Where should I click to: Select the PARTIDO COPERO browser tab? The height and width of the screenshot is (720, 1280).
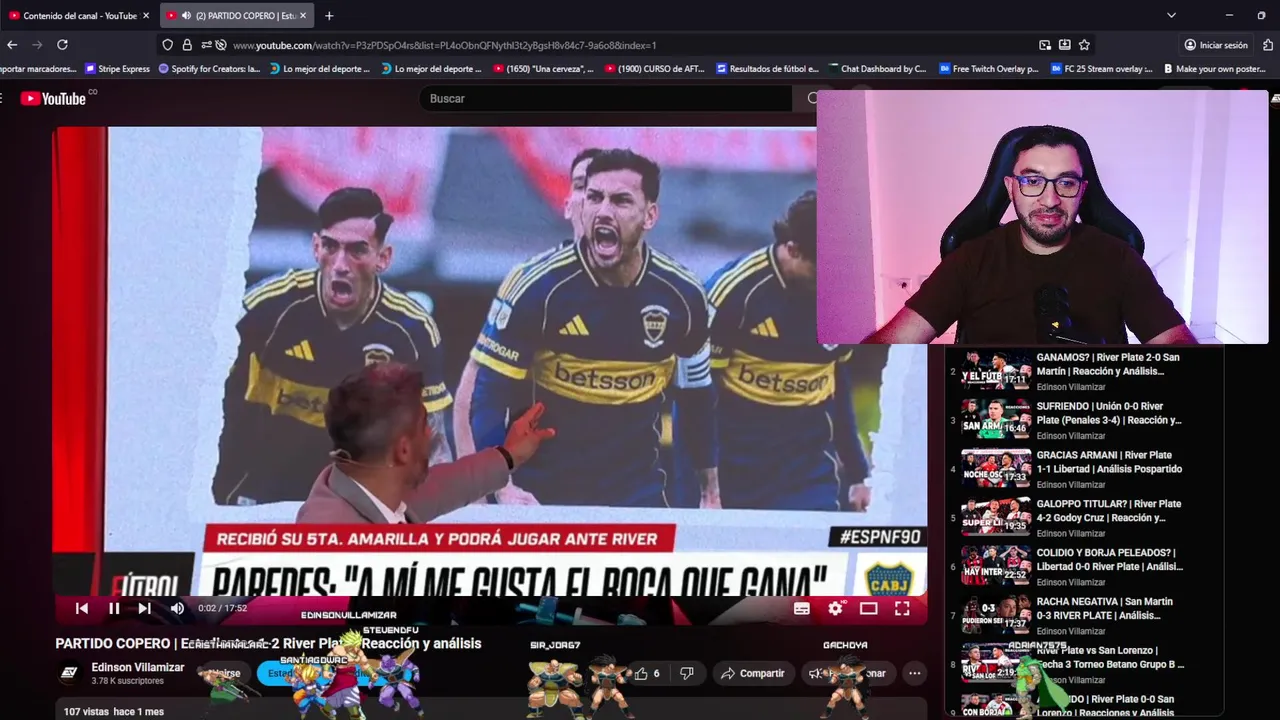click(x=238, y=15)
